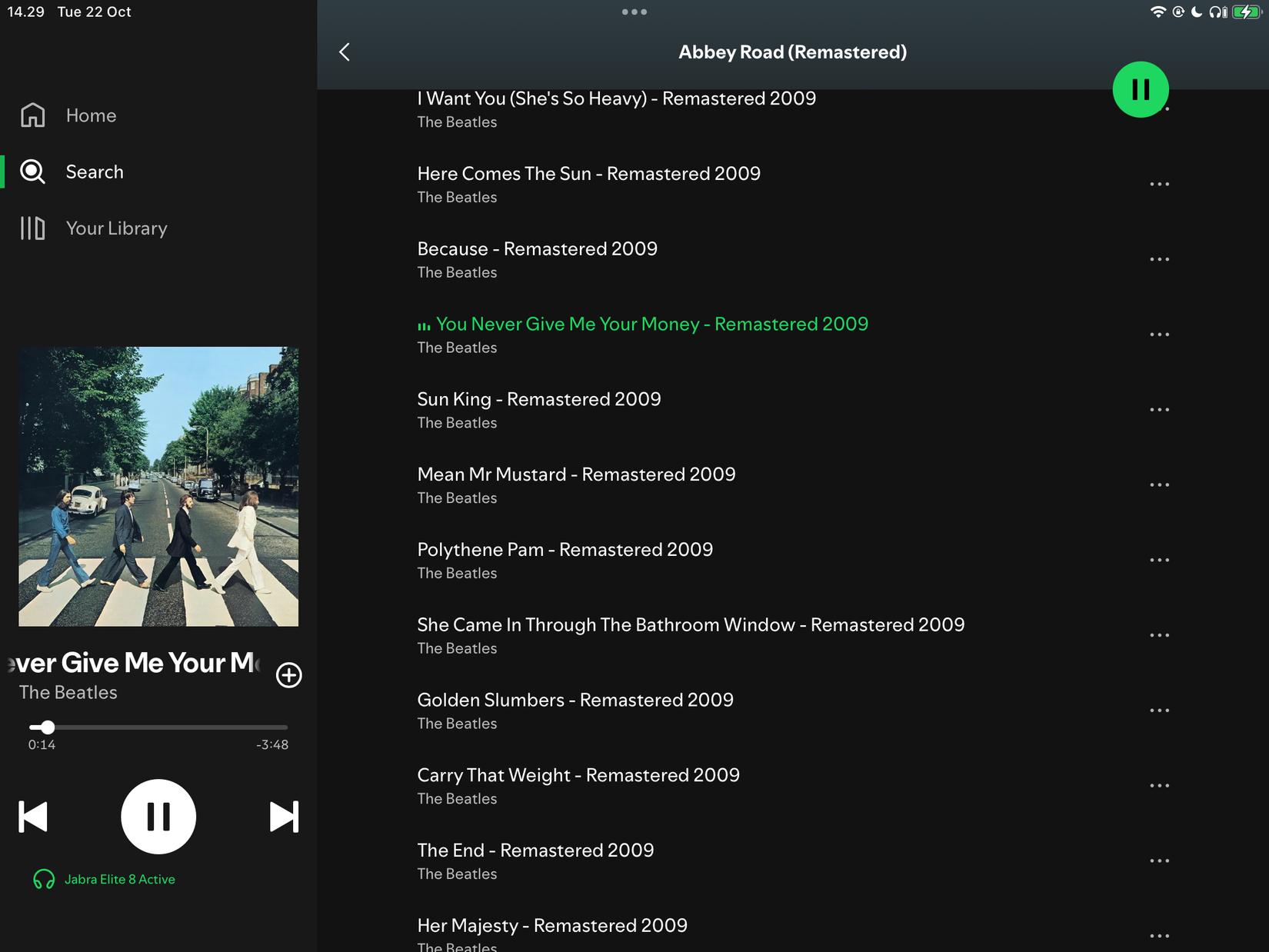Seek using the song progress slider
Screen dimensions: 1269x952
coord(158,727)
